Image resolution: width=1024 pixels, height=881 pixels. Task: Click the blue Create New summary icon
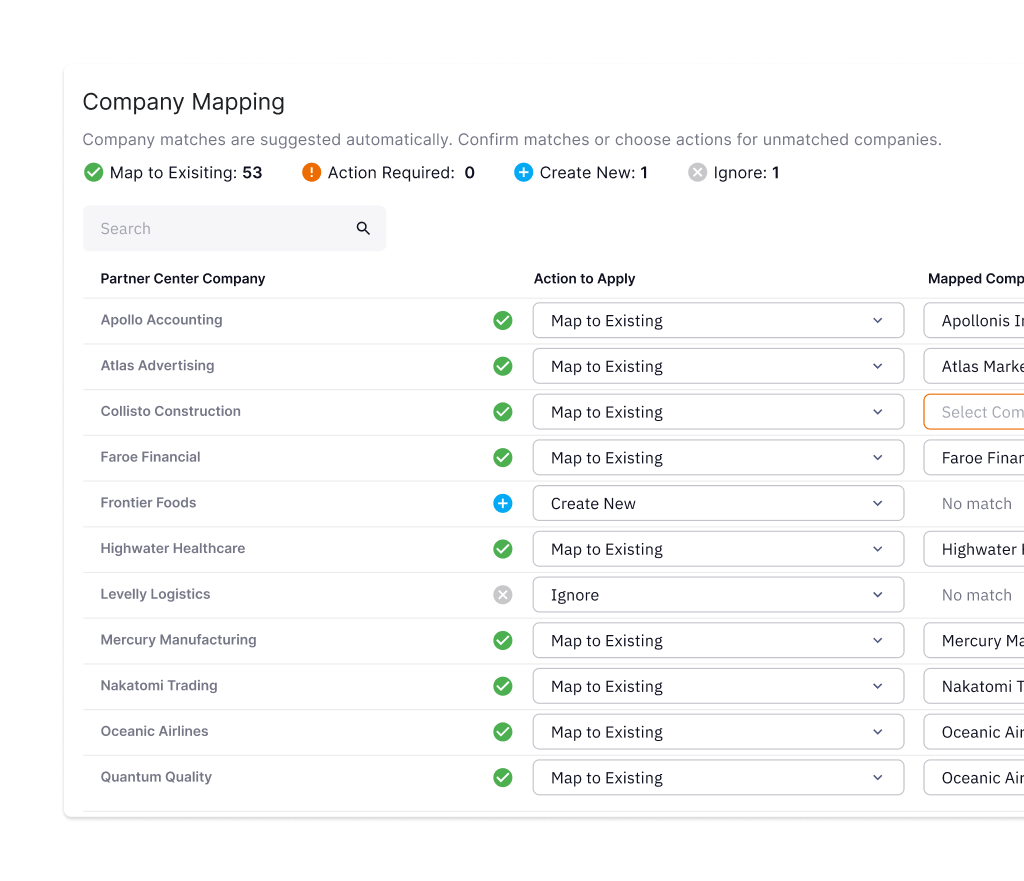[x=523, y=172]
